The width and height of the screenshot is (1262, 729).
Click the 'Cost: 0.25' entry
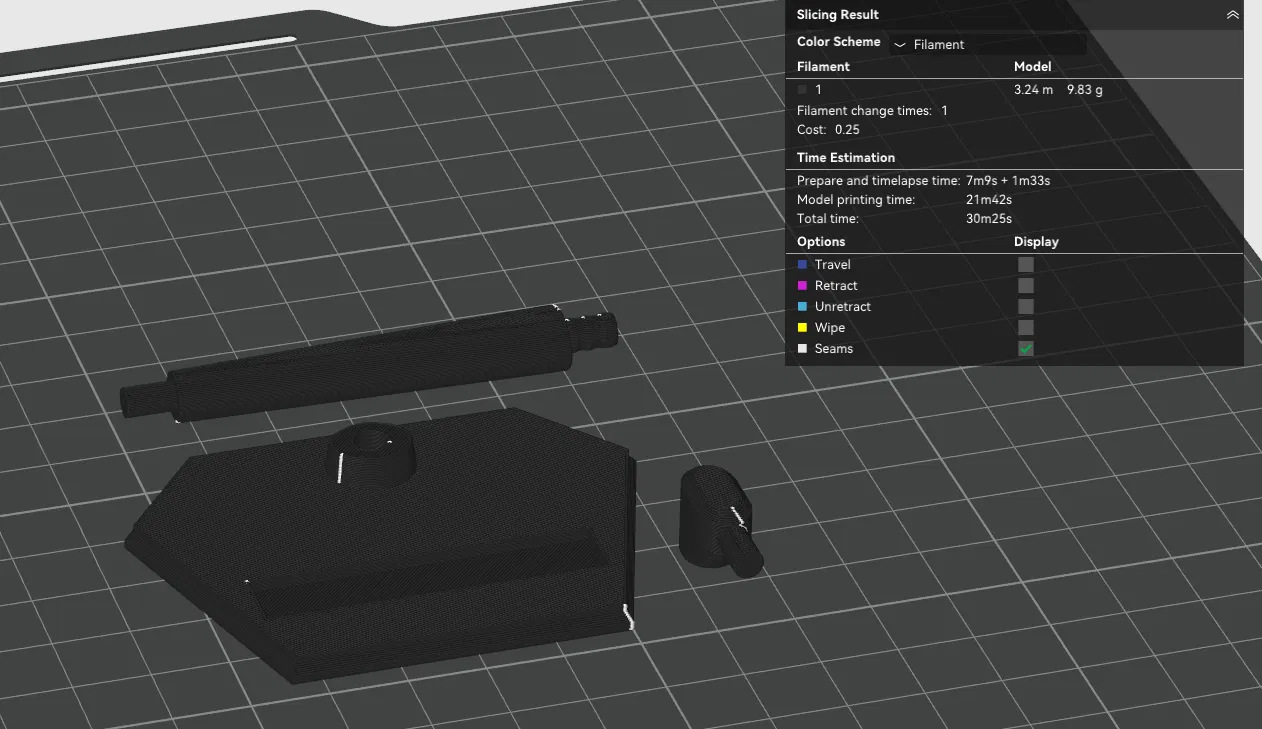click(828, 130)
